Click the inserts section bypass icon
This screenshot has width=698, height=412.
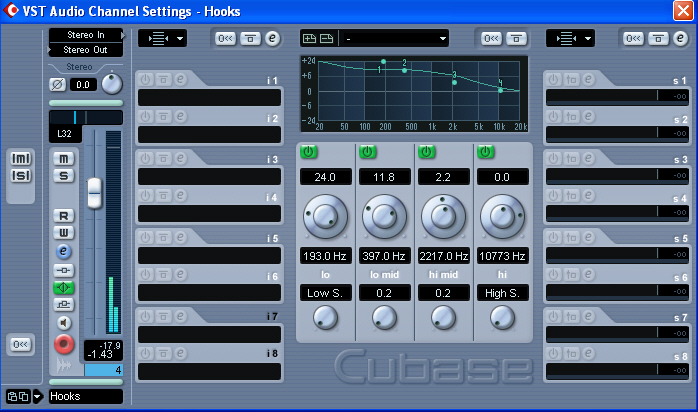tap(251, 39)
